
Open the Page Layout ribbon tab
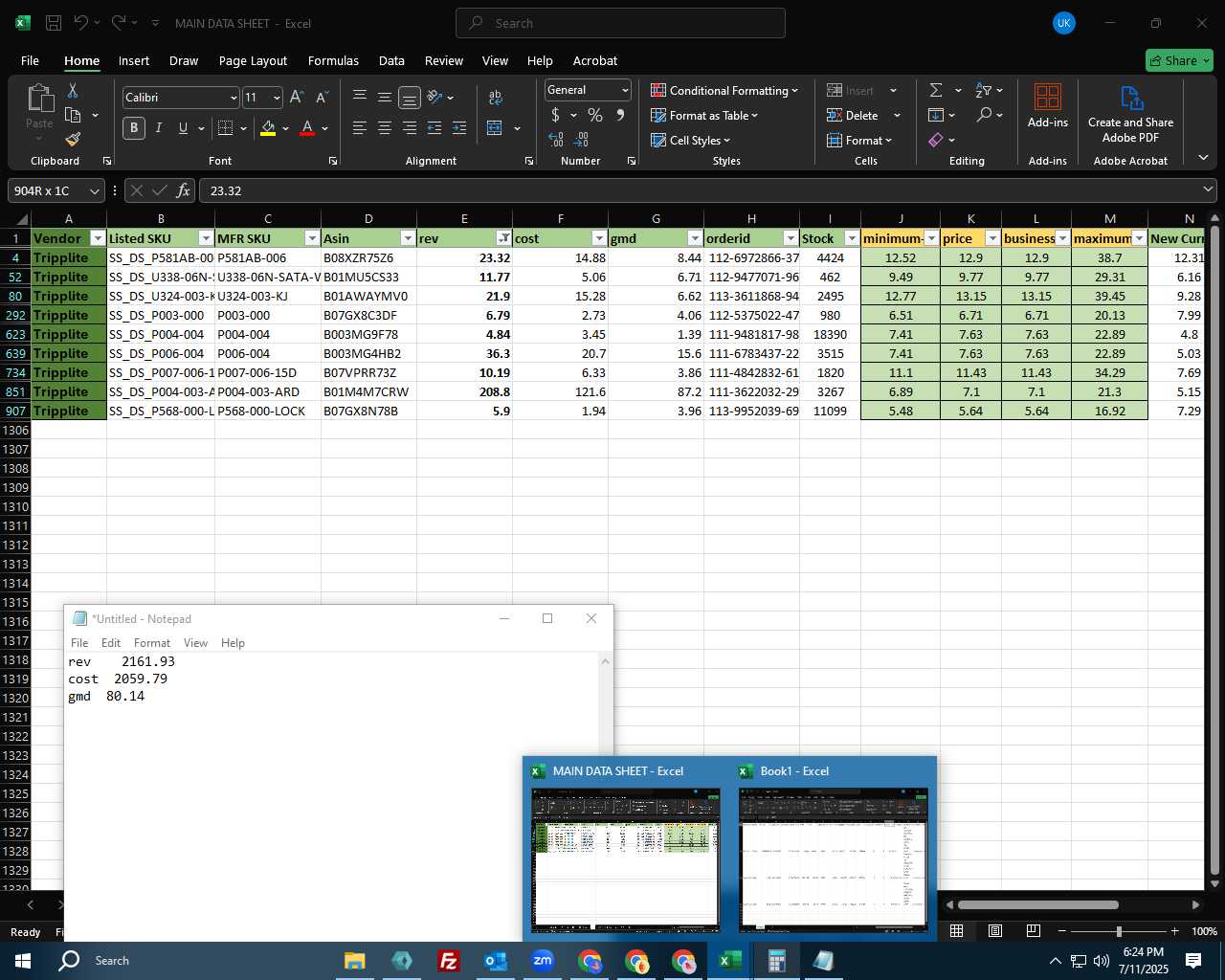(x=253, y=60)
